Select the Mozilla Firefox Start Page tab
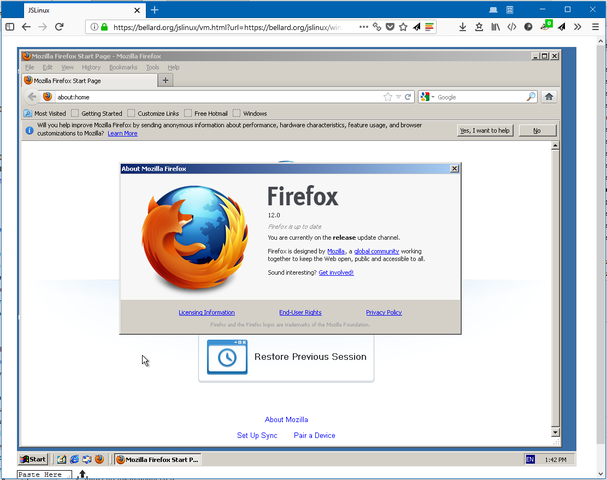Image resolution: width=607 pixels, height=480 pixels. (89, 81)
